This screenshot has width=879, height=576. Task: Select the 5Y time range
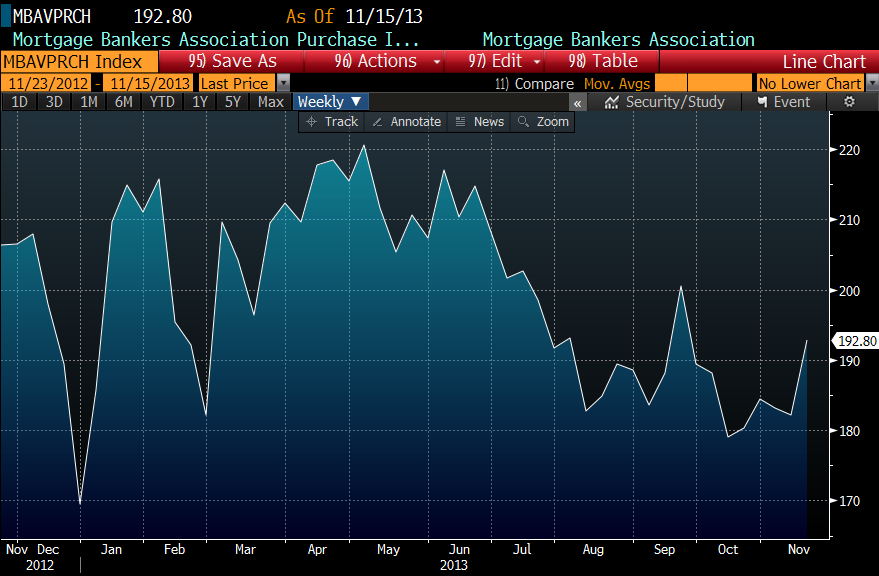[232, 102]
